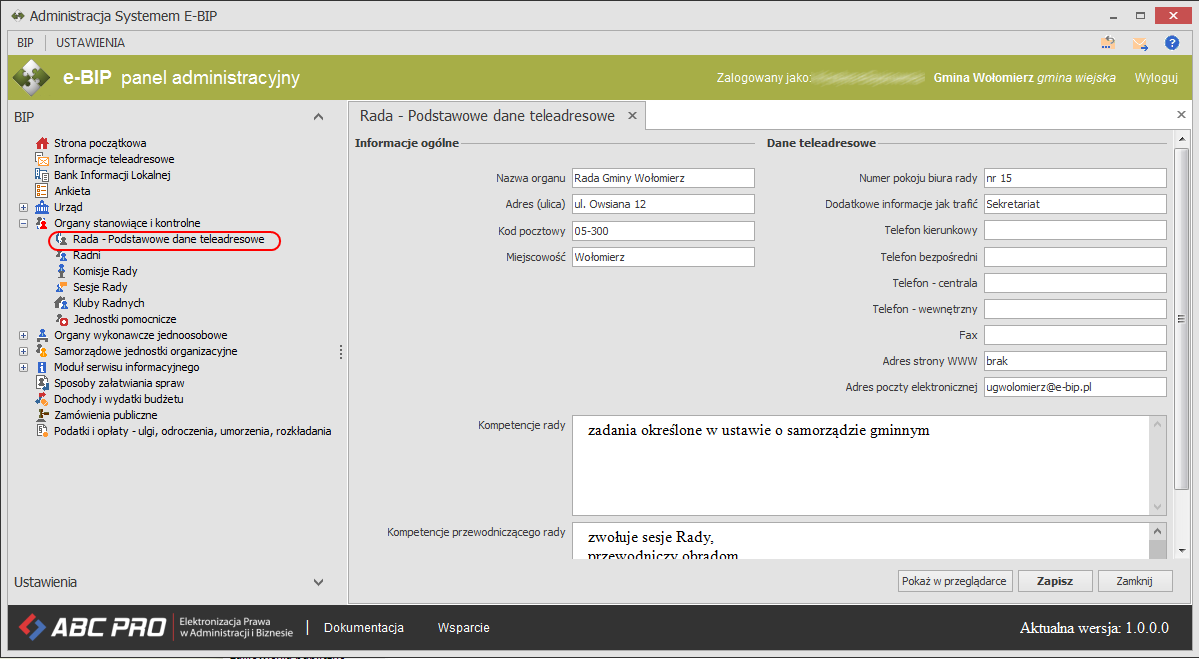Screen dimensions: 1199x659
Task: Click the Moduł serwisu informacyjnego info icon
Action: [x=42, y=367]
